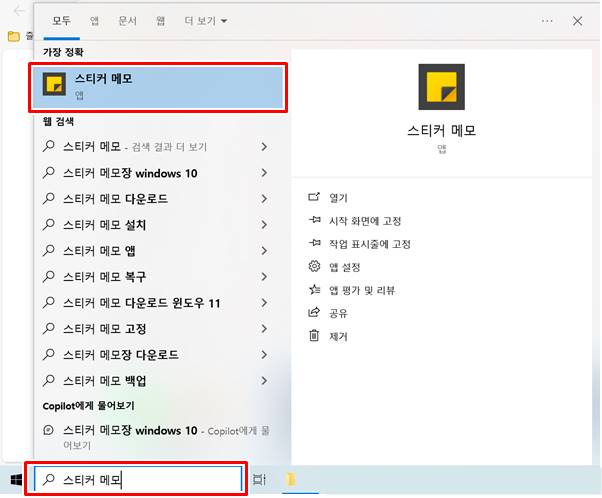This screenshot has height=498, width=602.
Task: Expand chevron for 스티커 메모 앱
Action: point(264,250)
